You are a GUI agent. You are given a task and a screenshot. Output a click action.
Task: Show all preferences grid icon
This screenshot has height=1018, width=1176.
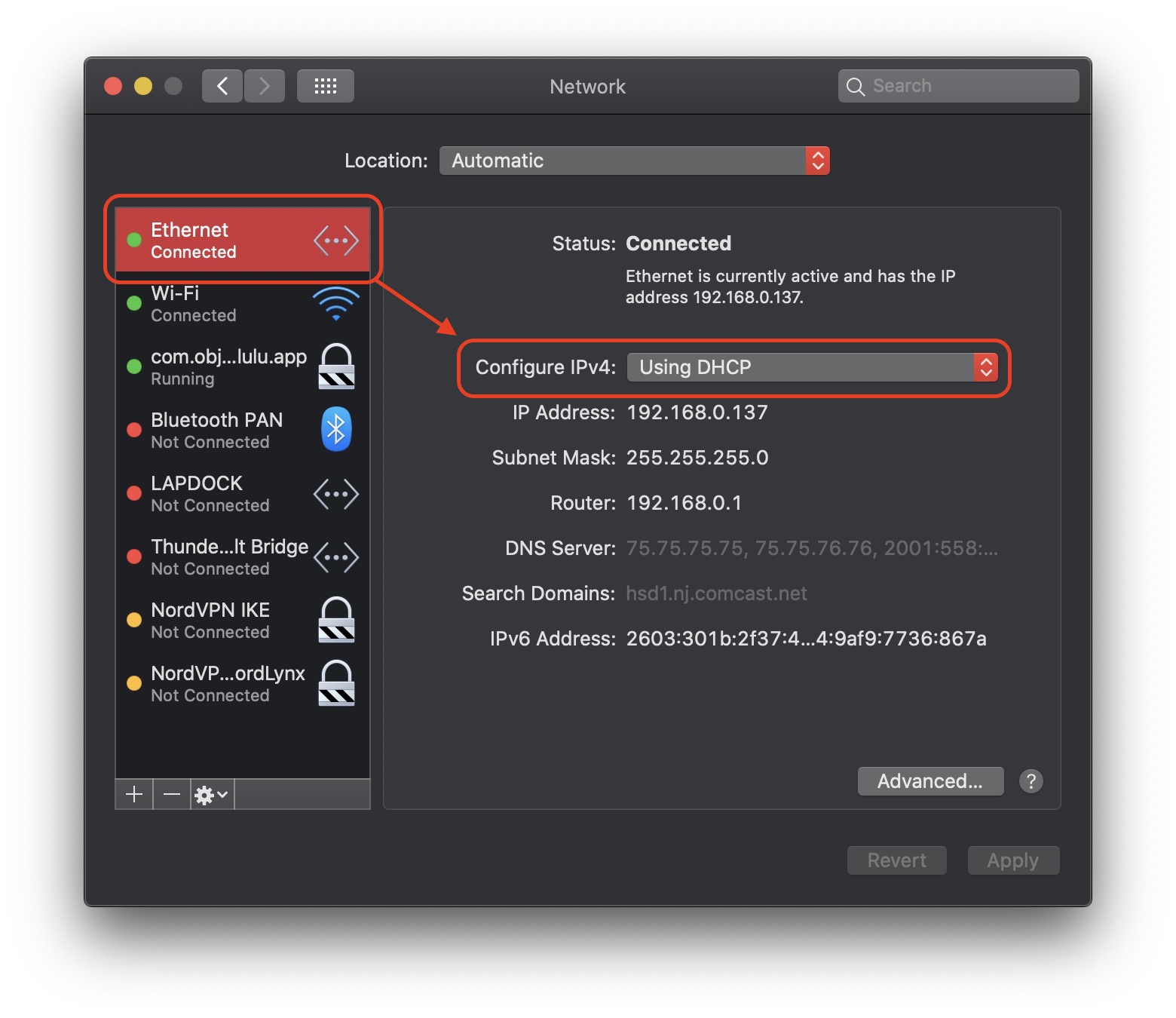tap(325, 86)
